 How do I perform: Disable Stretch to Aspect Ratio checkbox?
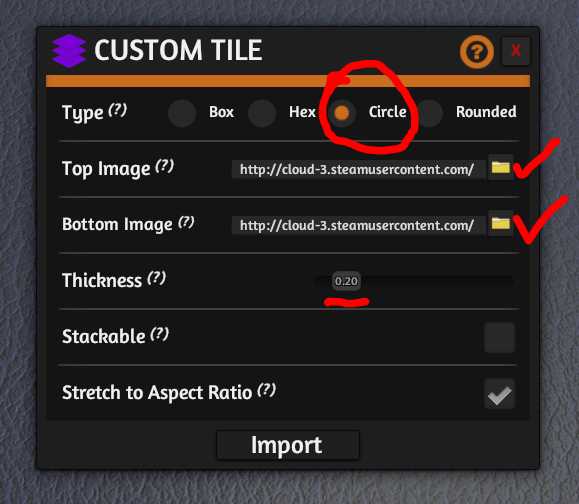click(500, 394)
